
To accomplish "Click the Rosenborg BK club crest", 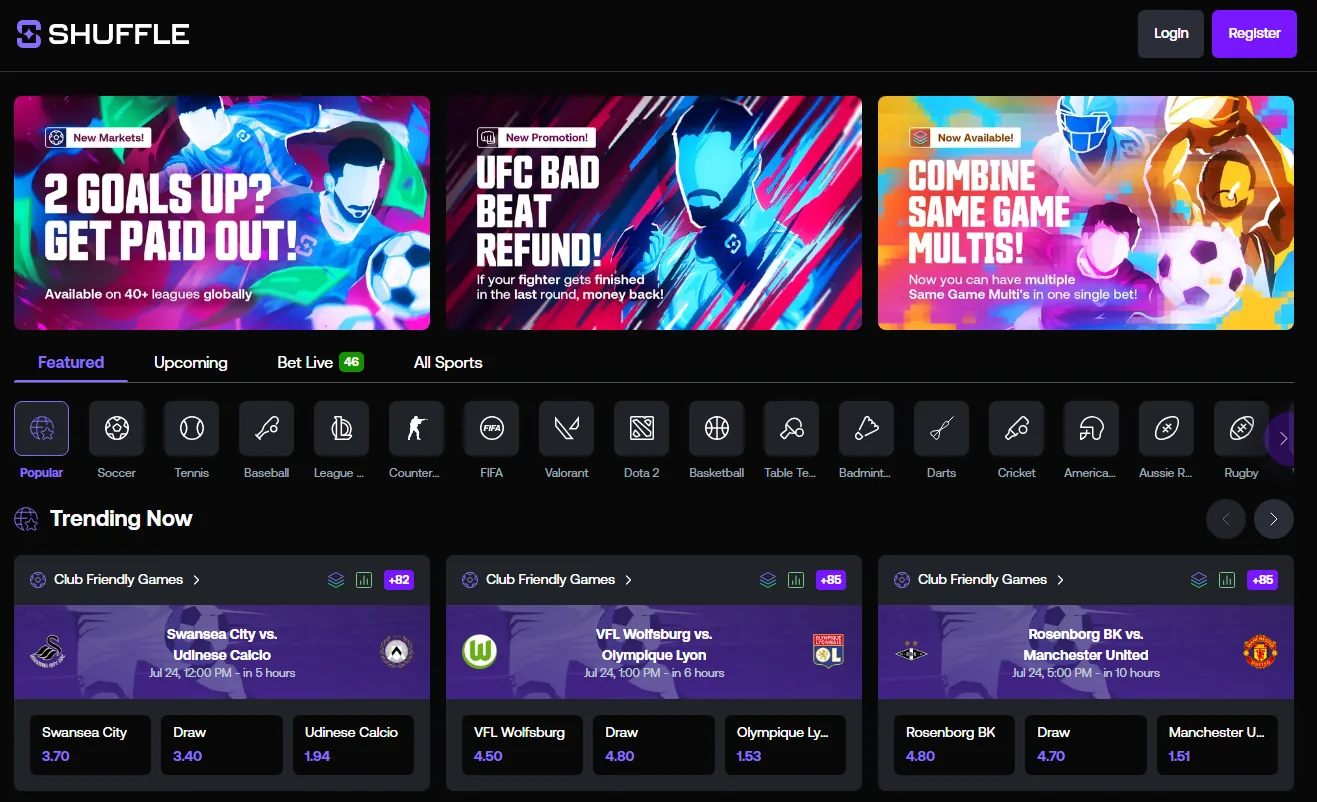I will coord(911,653).
